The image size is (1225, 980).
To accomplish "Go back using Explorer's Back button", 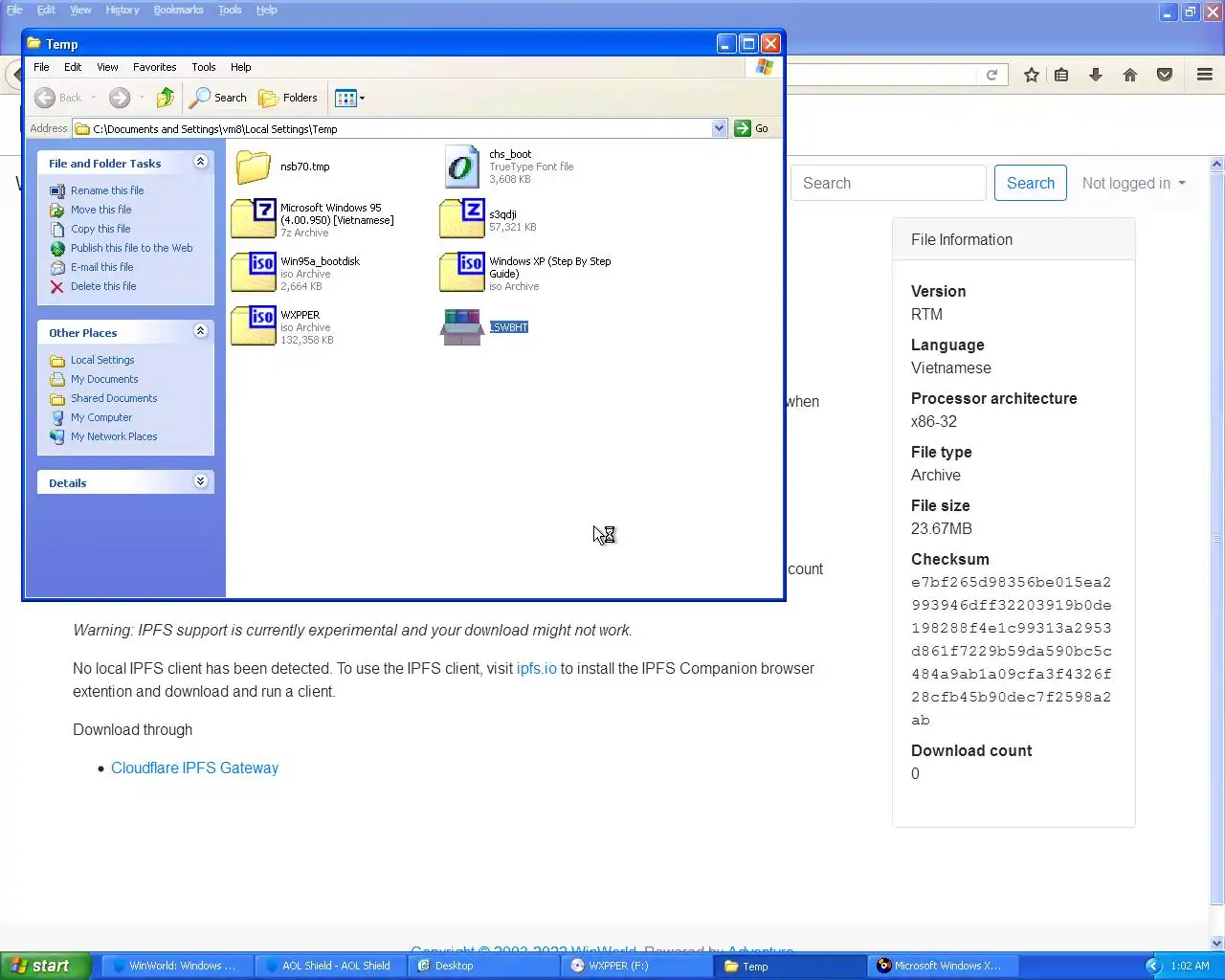I will pyautogui.click(x=57, y=98).
